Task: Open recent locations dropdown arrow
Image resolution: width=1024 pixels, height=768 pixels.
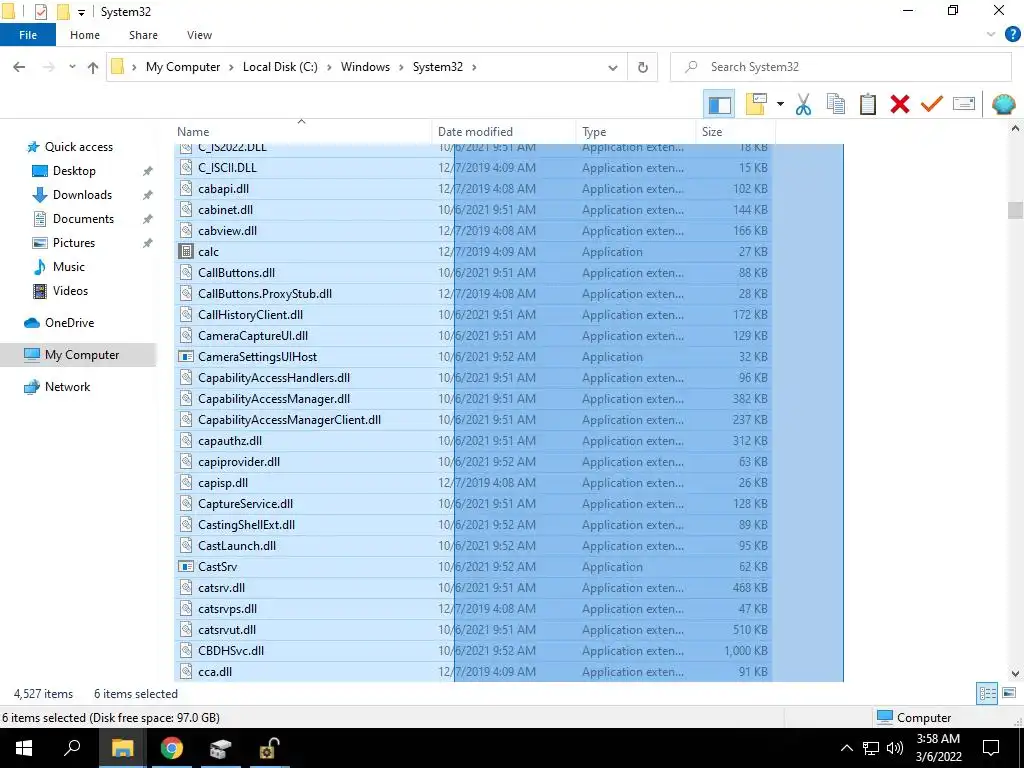Action: pyautogui.click(x=72, y=67)
